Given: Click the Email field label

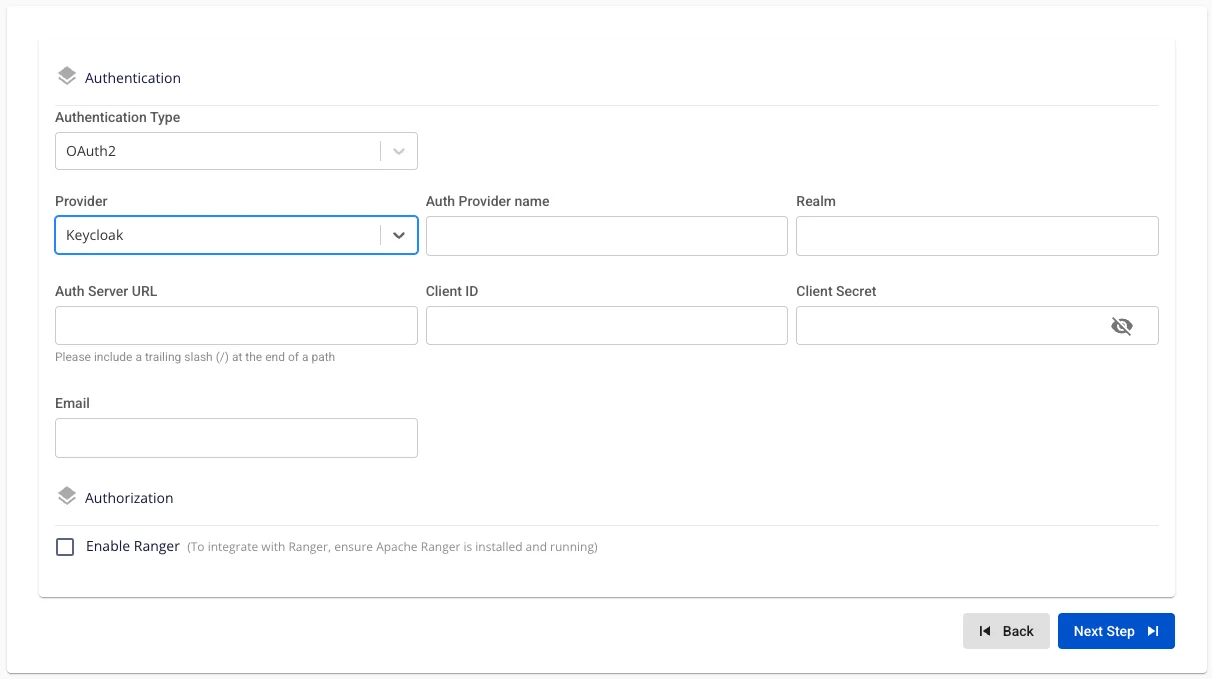Looking at the screenshot, I should 72,403.
